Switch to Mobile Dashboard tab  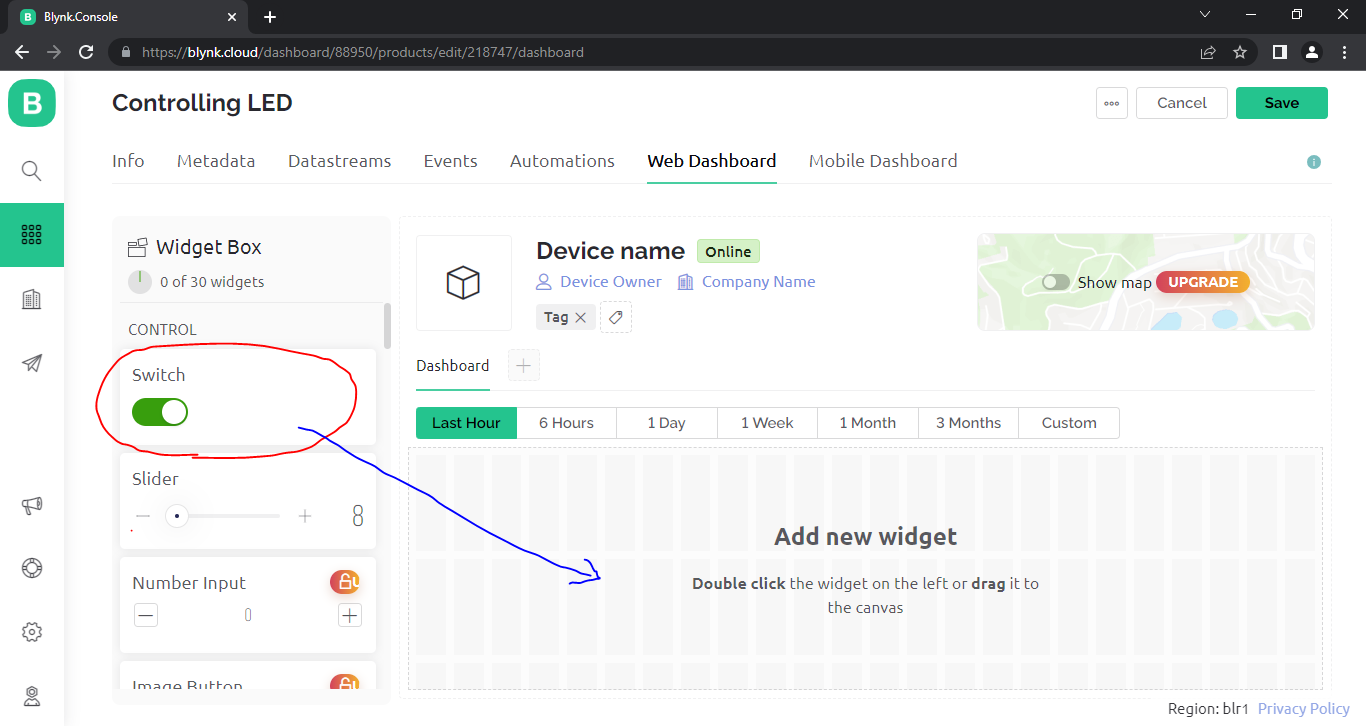point(883,161)
